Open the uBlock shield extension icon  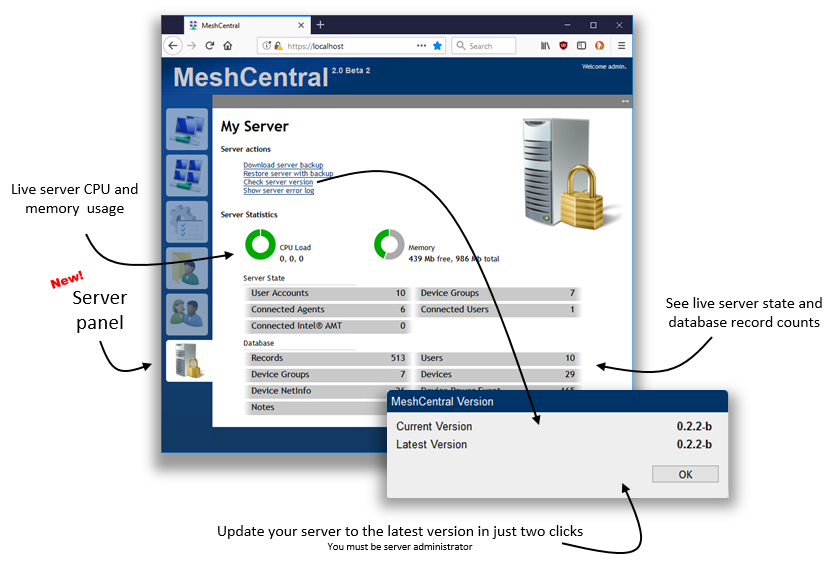click(x=563, y=46)
